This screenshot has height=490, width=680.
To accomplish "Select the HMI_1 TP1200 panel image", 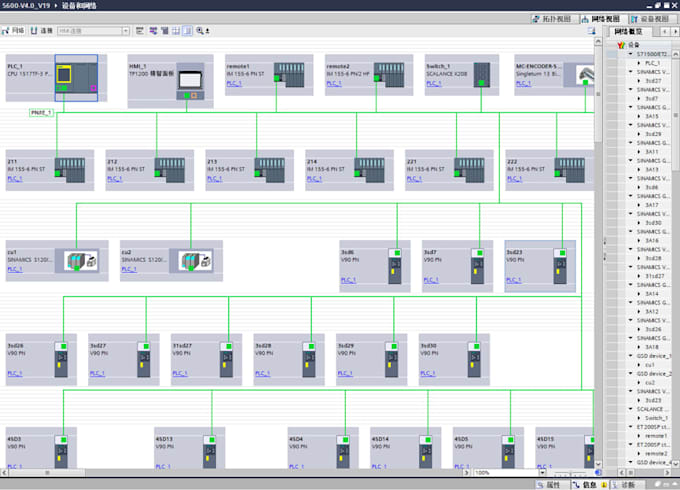I will click(x=190, y=81).
